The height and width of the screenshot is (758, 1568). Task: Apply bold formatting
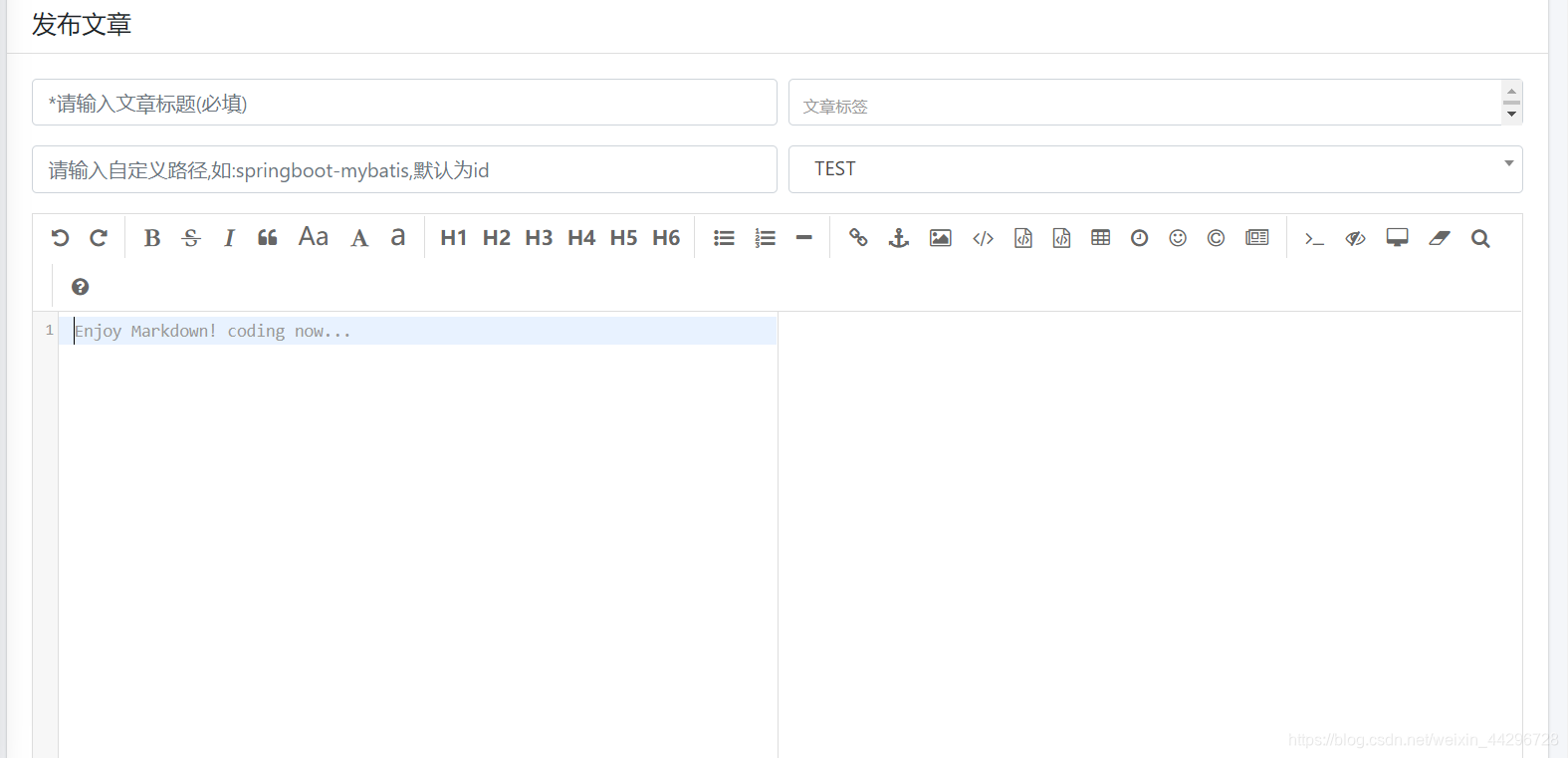pyautogui.click(x=152, y=238)
